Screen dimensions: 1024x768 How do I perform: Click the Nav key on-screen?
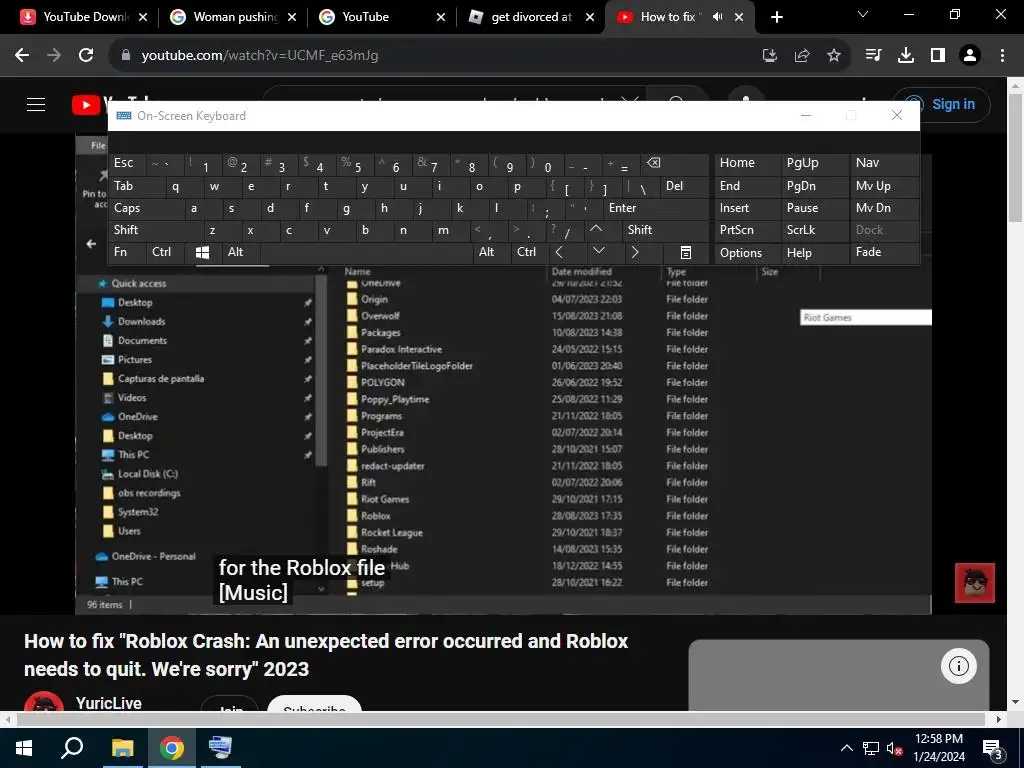884,164
